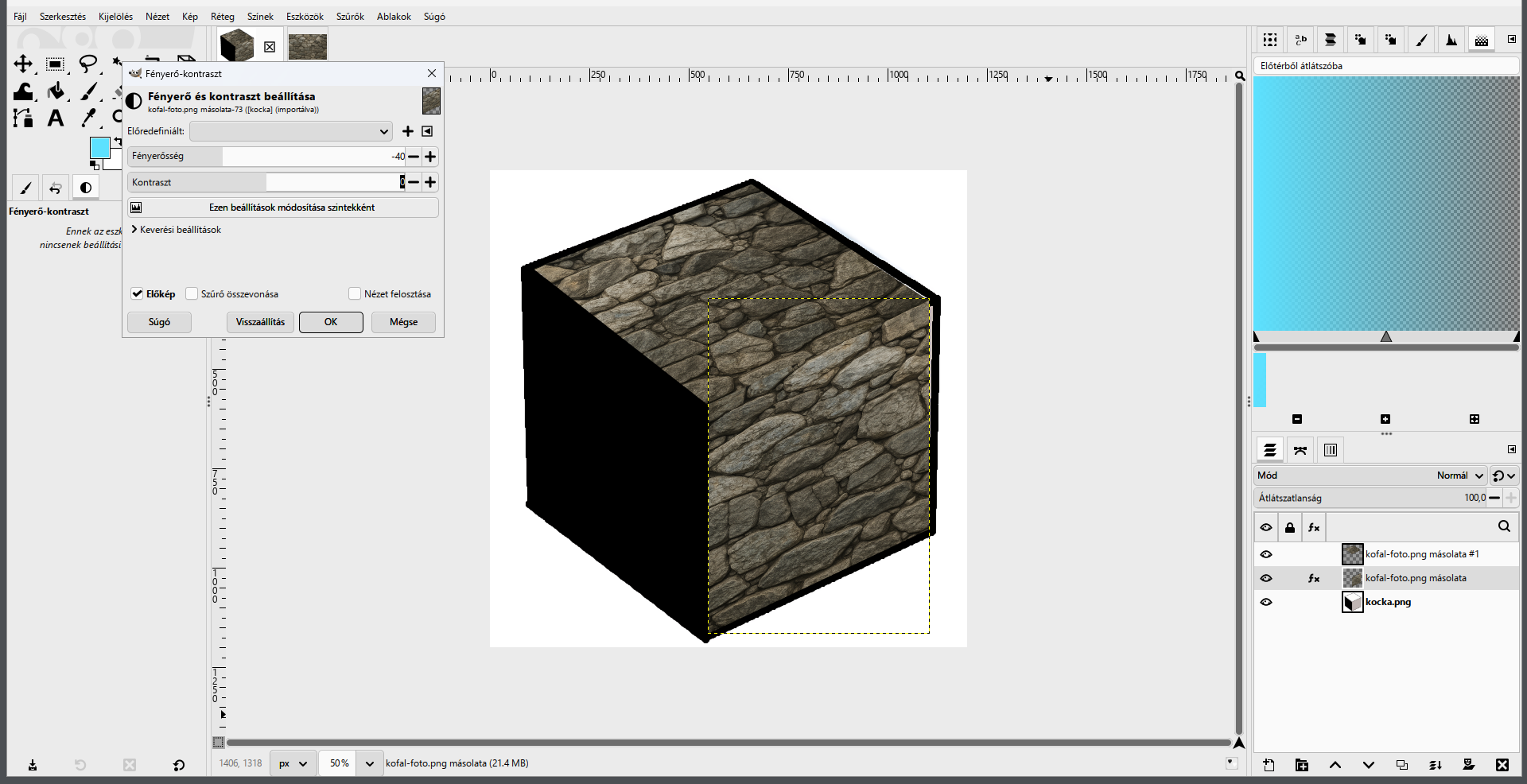
Task: Select the Move tool in toolbox
Action: (23, 64)
